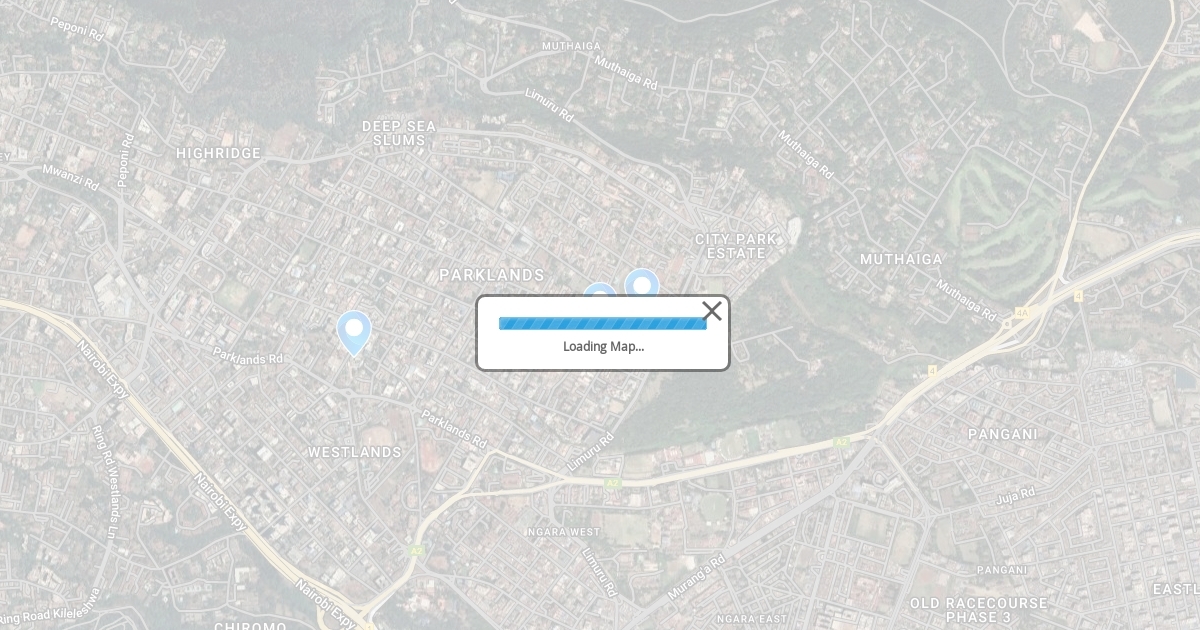Screen dimensions: 1200x630
Task: Click the OLD RACECOURSE PHASE 3 label
Action: point(978,611)
